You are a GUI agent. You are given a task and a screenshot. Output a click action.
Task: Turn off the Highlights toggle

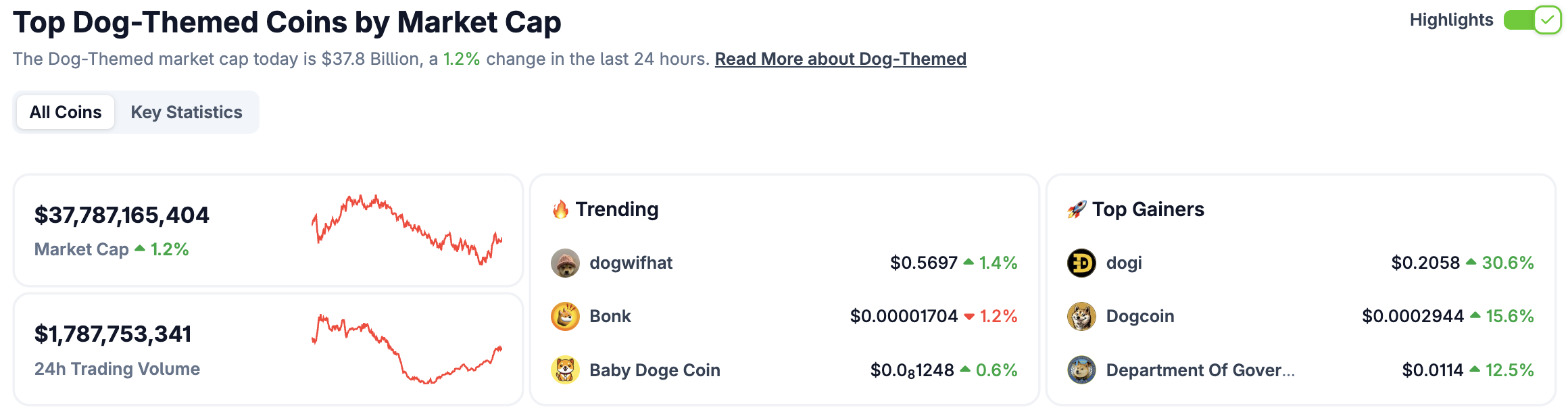(x=1532, y=20)
